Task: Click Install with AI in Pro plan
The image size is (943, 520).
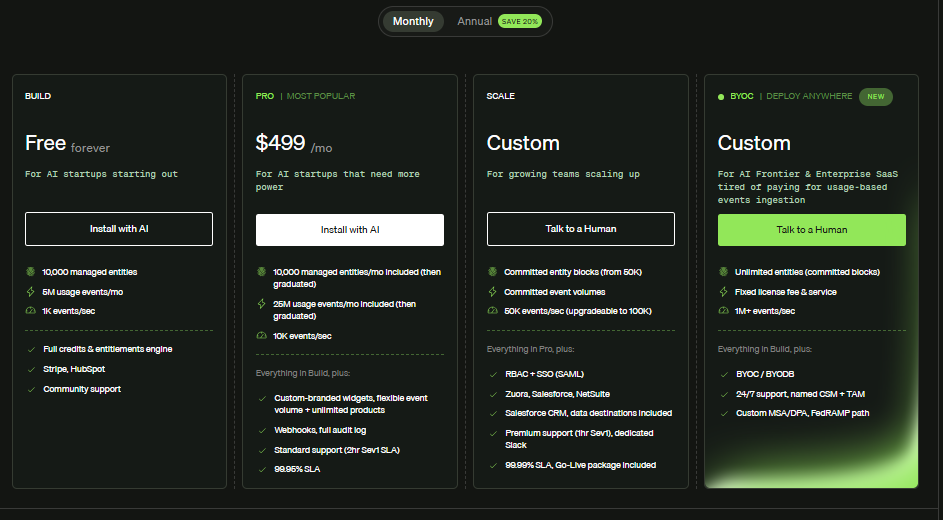Action: [350, 230]
